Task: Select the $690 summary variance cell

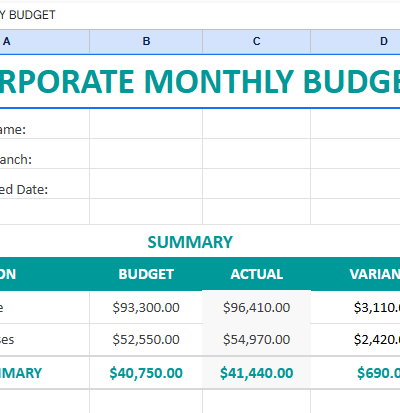Action: (355, 373)
